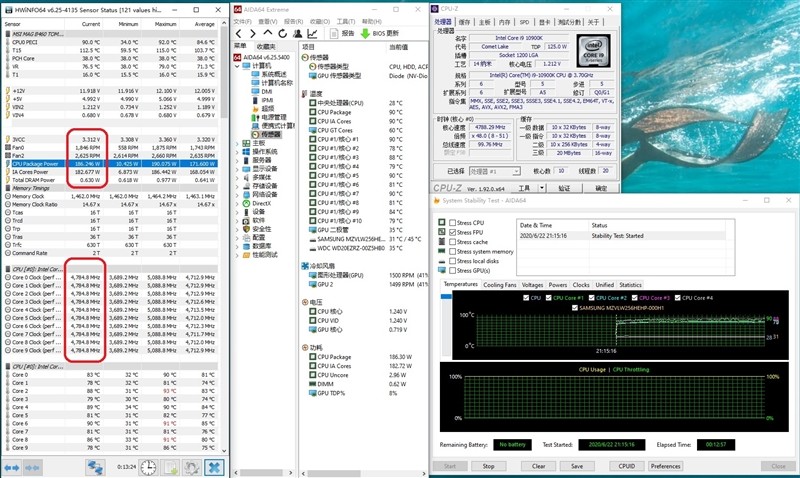Click the HWiNFO clock reset timer icon
The image size is (800, 478).
tap(148, 467)
